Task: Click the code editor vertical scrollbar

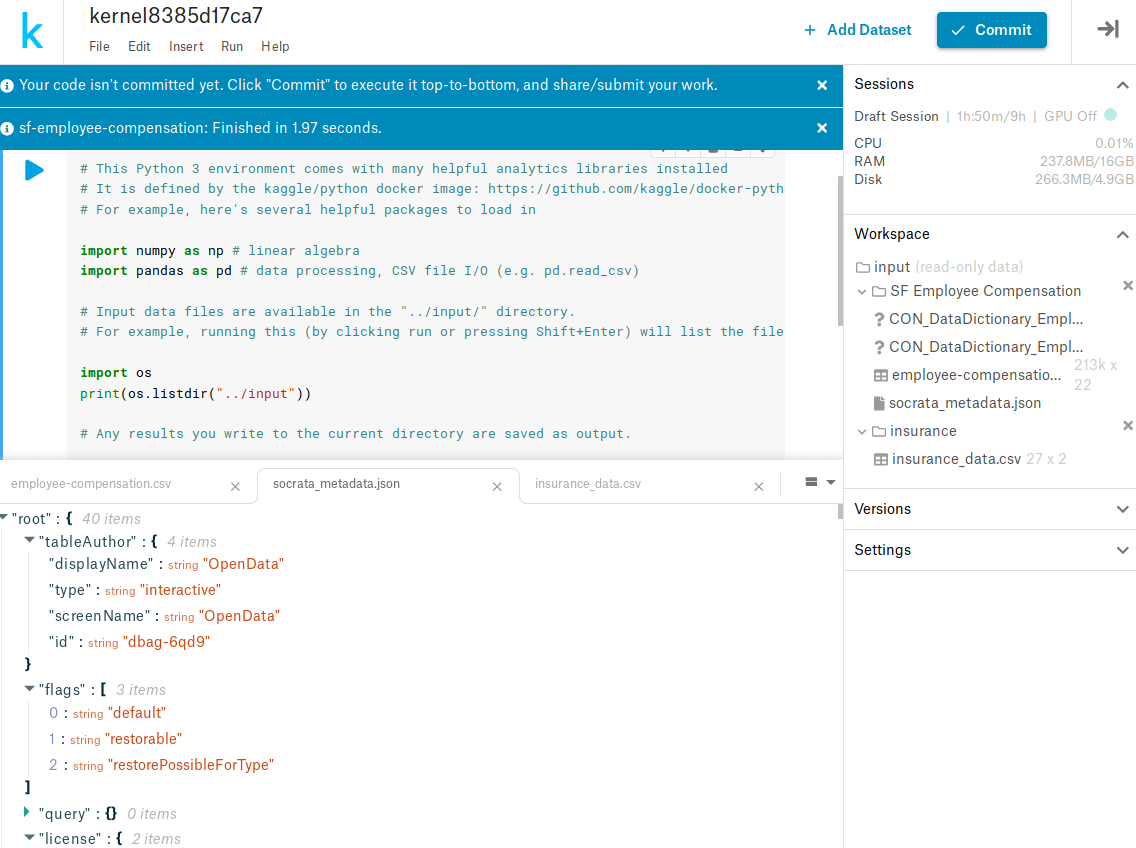Action: (x=840, y=250)
